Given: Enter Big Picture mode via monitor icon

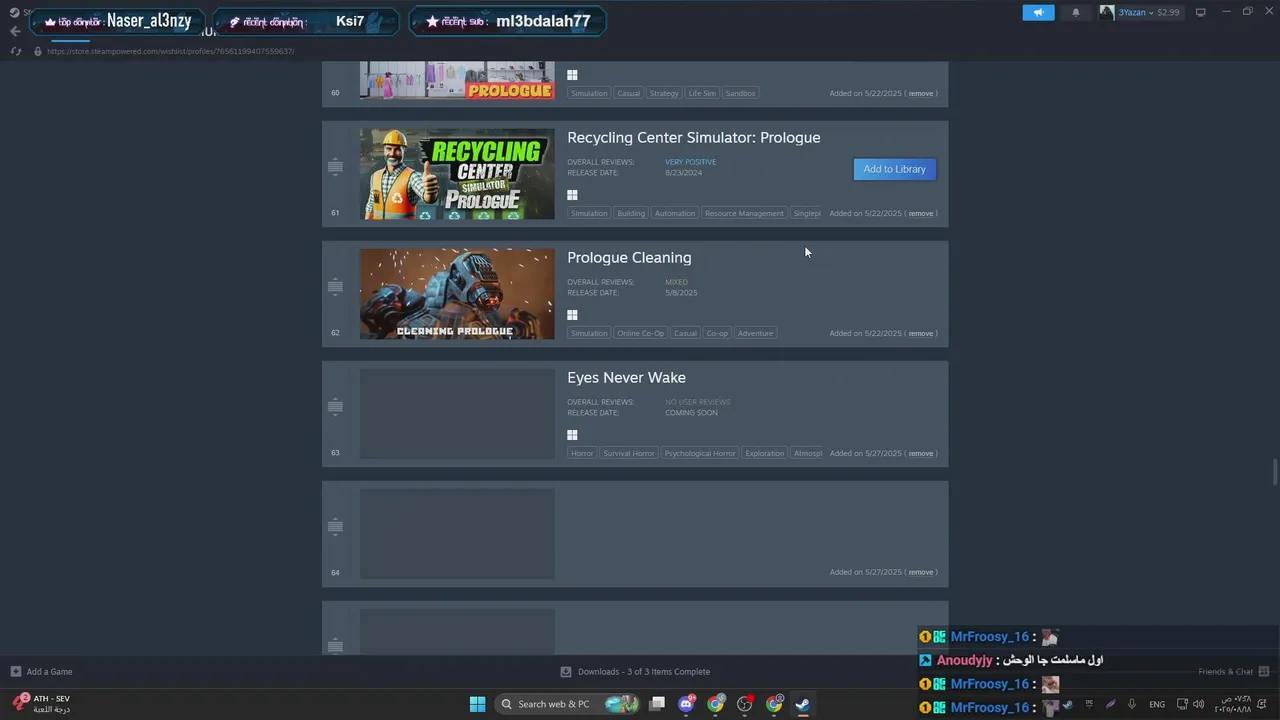Looking at the screenshot, I should pos(1200,12).
